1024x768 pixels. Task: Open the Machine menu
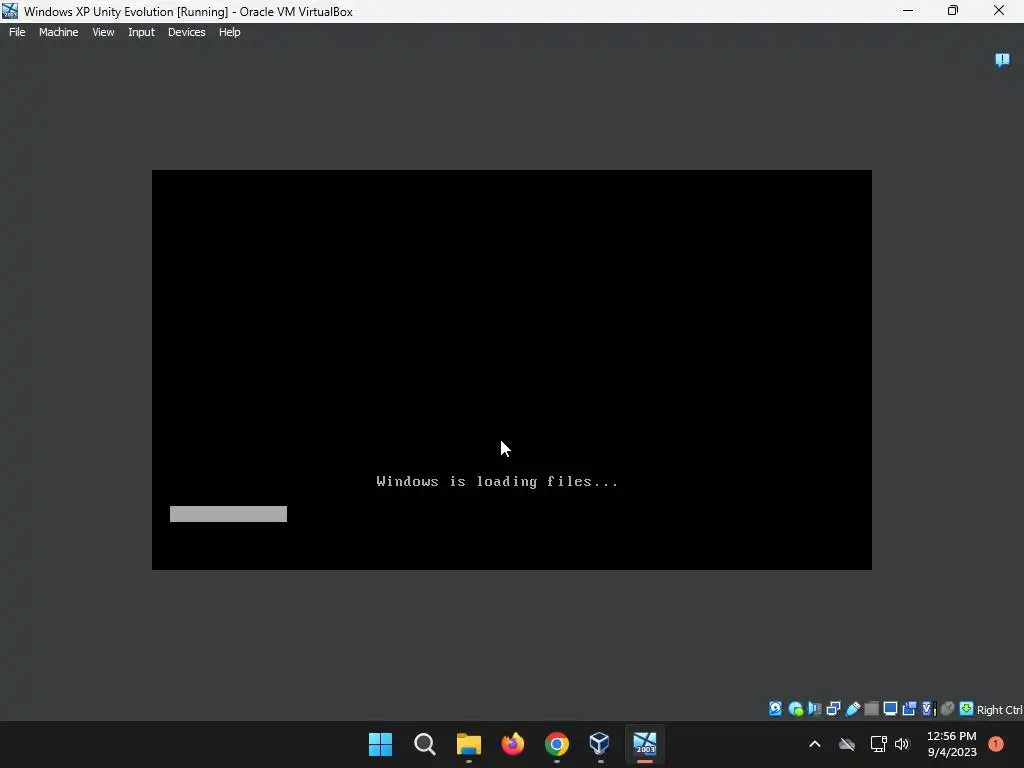point(58,32)
